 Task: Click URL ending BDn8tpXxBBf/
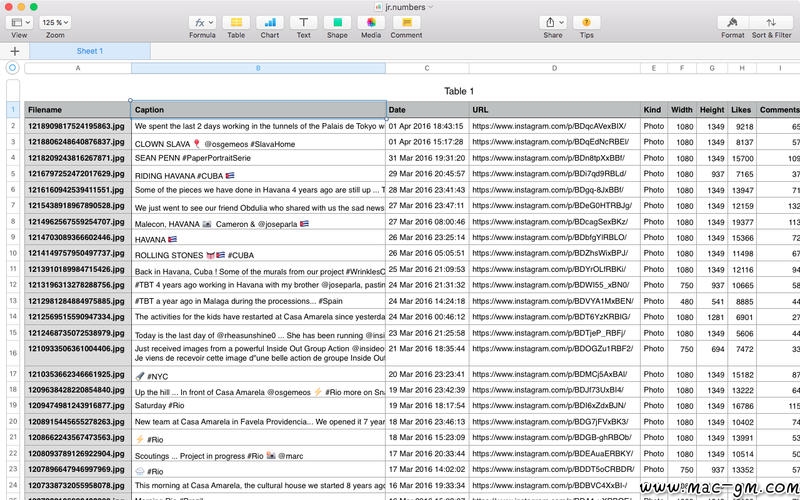[x=555, y=158]
